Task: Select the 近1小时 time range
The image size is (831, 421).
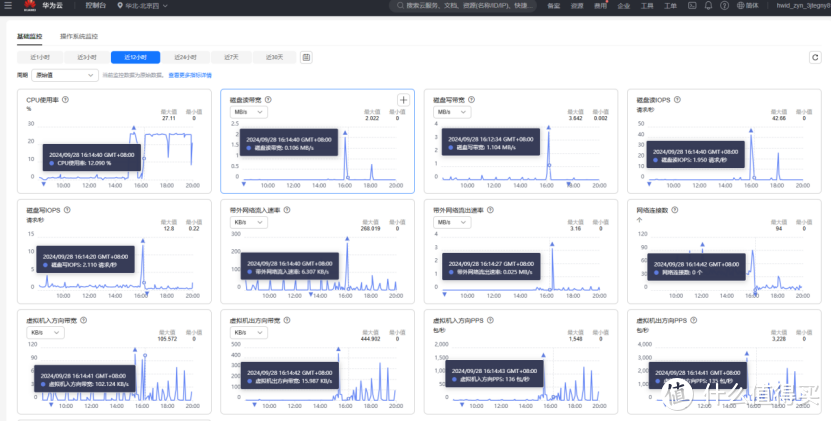Action: (41, 58)
